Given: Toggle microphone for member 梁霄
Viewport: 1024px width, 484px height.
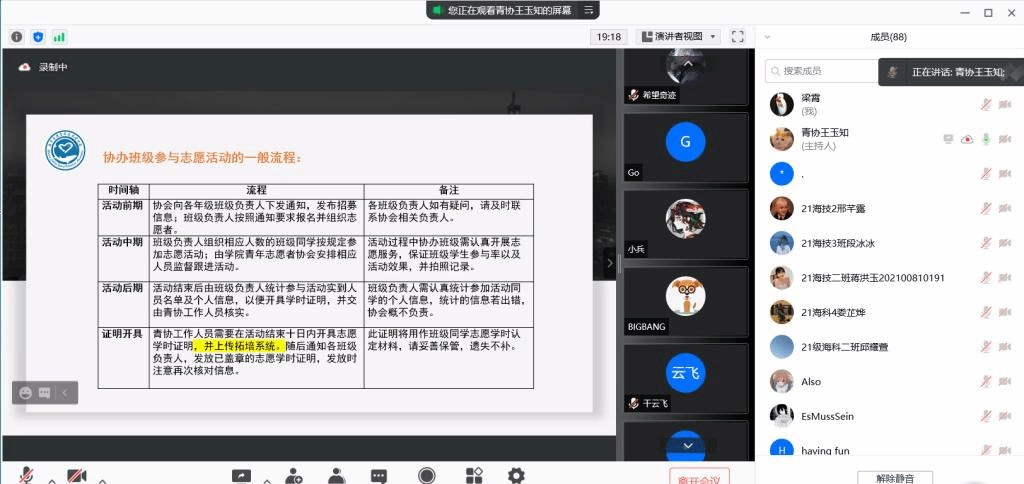Looking at the screenshot, I should click(x=985, y=104).
